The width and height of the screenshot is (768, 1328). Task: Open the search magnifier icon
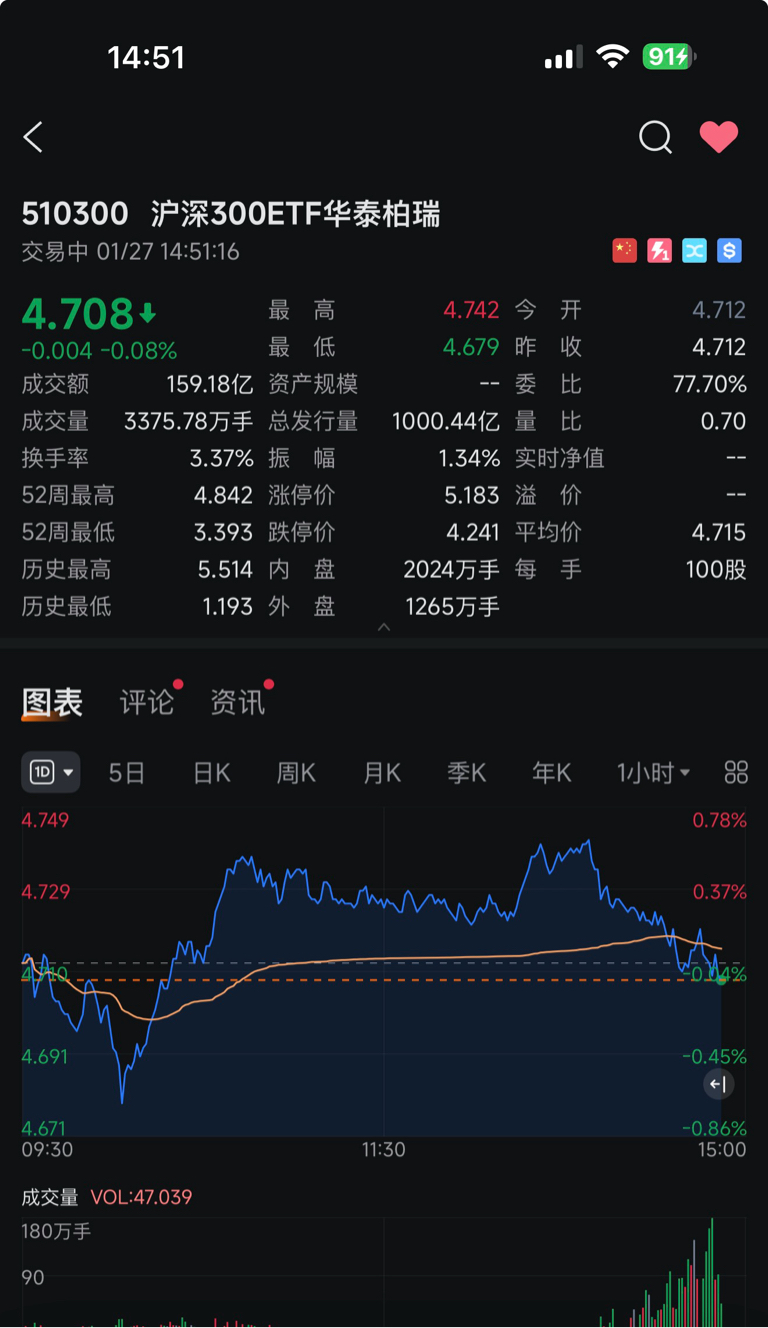655,137
